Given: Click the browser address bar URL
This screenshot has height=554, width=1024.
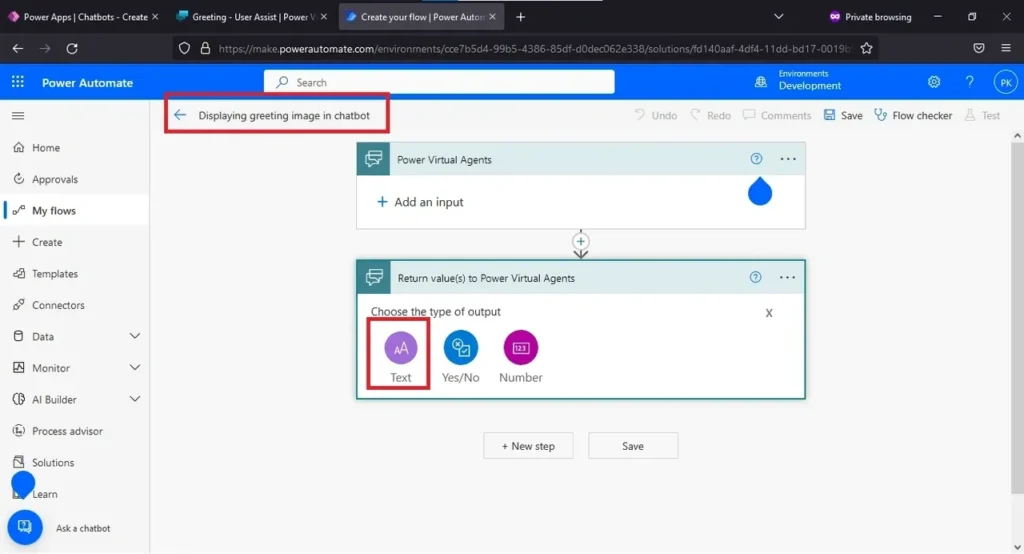Looking at the screenshot, I should [534, 48].
